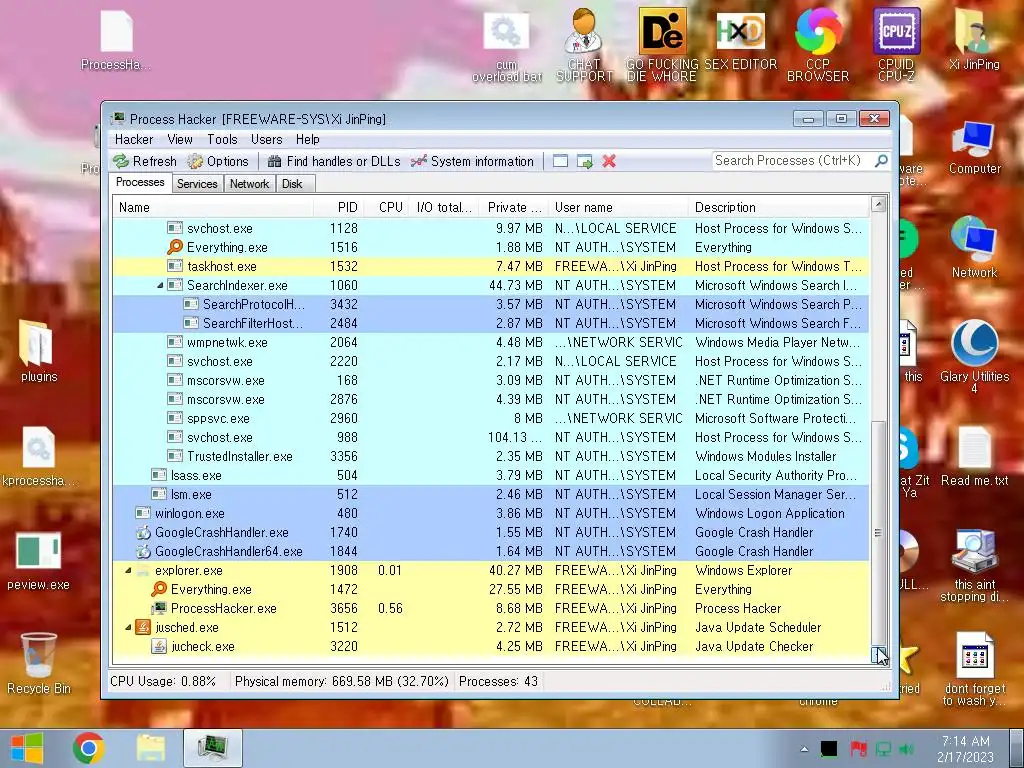Image resolution: width=1024 pixels, height=768 pixels.
Task: Open System information window
Action: (472, 161)
